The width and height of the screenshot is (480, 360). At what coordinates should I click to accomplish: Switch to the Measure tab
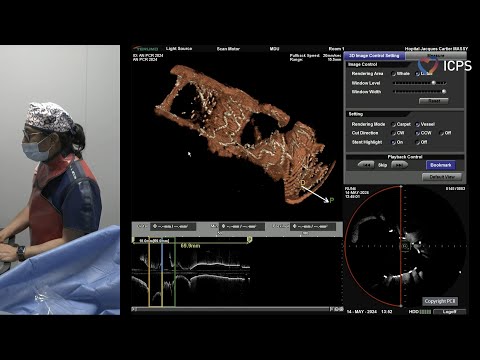pyautogui.click(x=435, y=56)
